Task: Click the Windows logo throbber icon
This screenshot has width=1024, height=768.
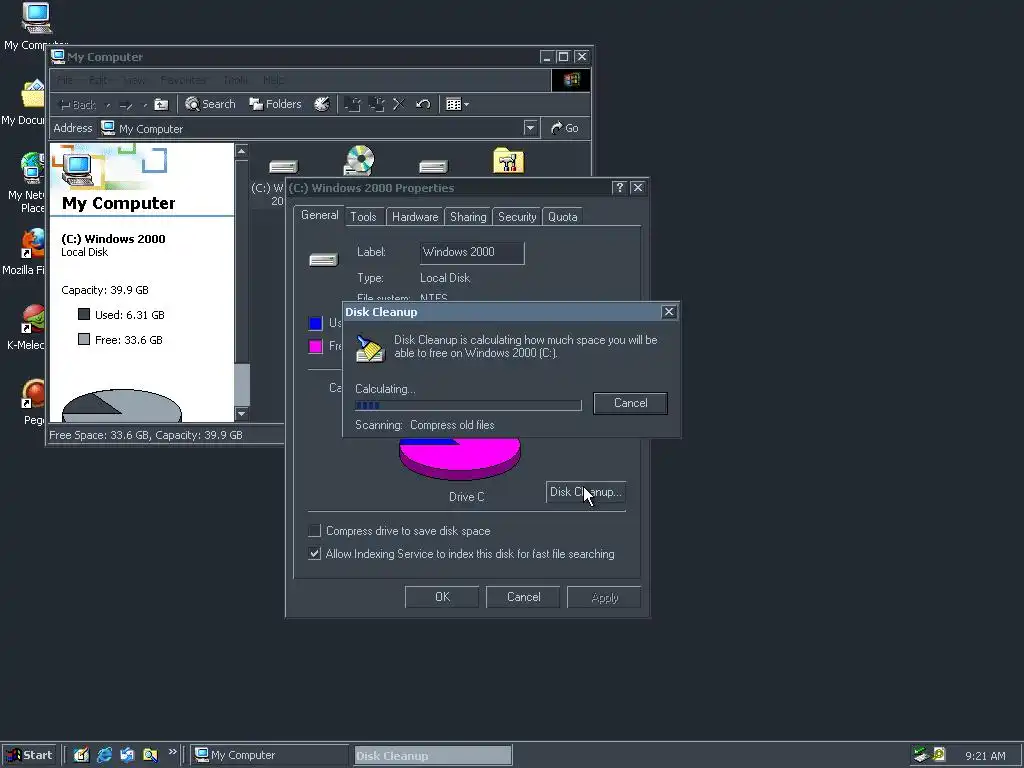Action: [x=571, y=80]
